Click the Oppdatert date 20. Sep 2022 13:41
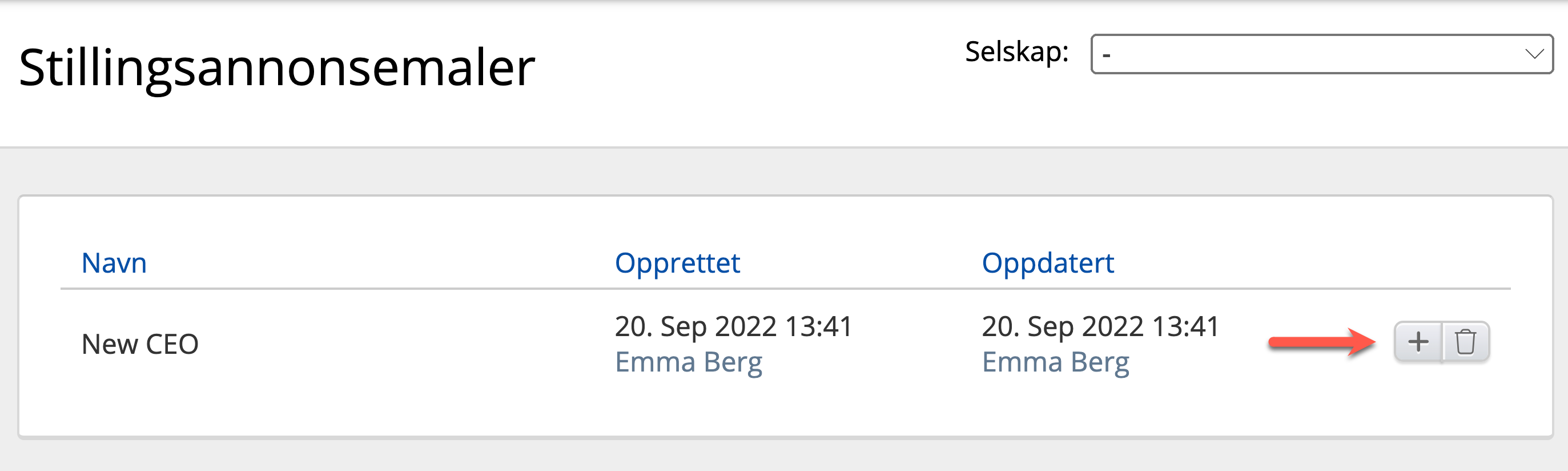Viewport: 1568px width, 471px height. point(1100,326)
